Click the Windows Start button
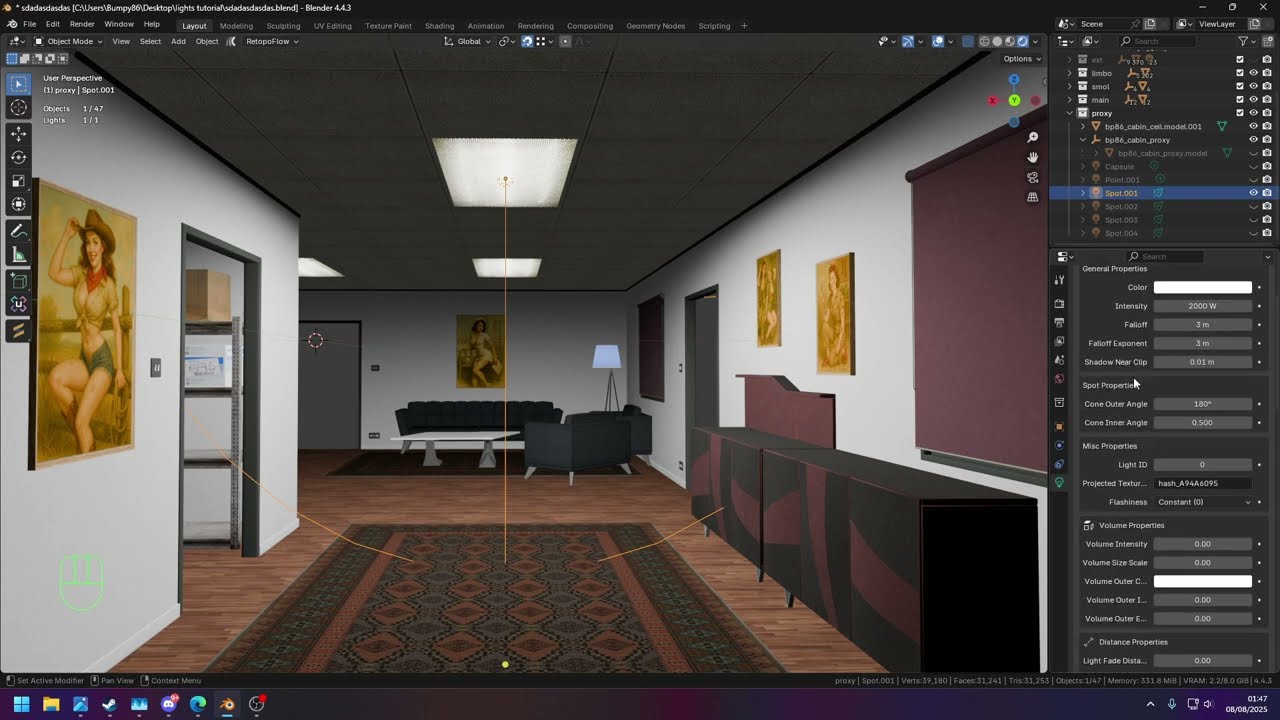 pos(21,704)
